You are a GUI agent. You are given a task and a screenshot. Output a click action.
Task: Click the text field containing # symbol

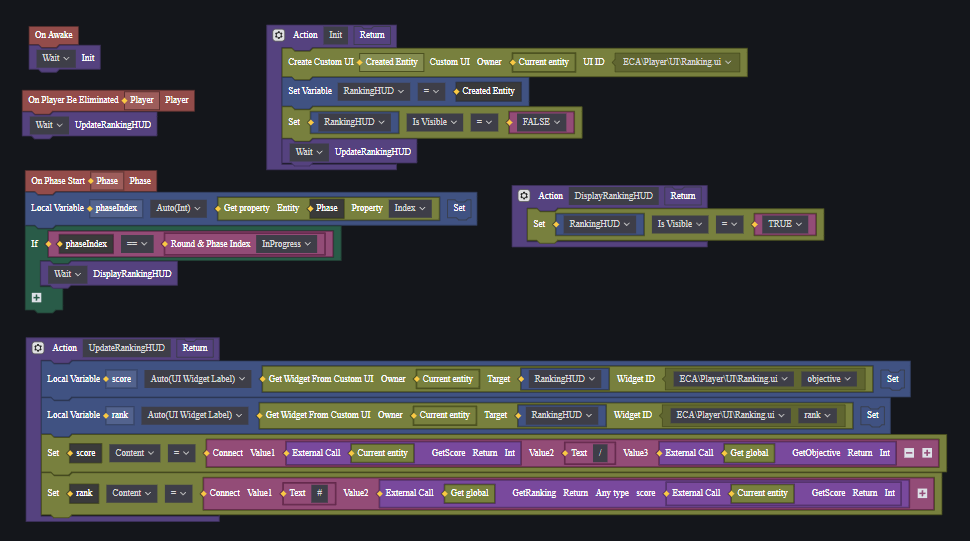point(320,493)
